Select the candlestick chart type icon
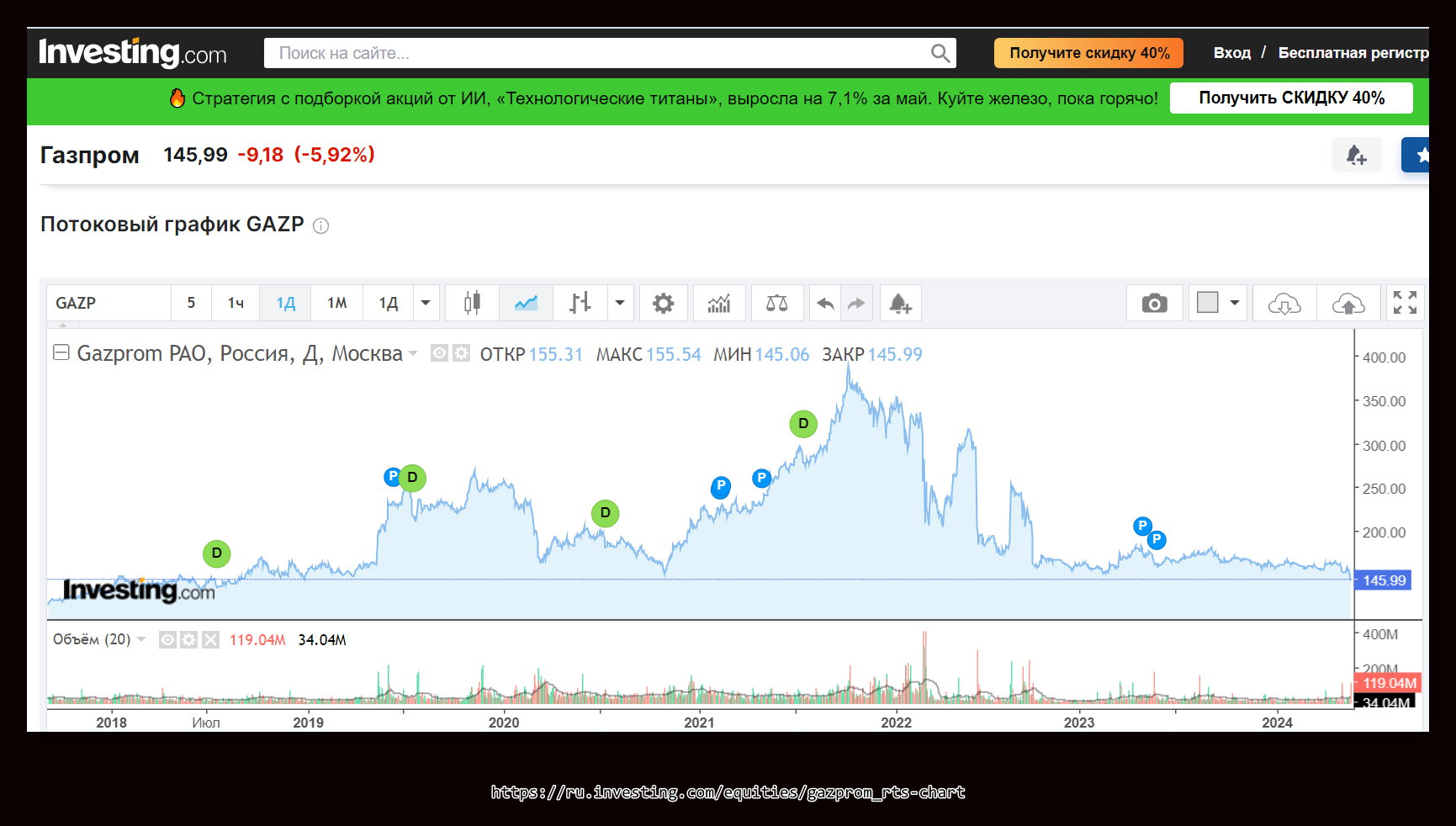This screenshot has width=1456, height=826. coord(472,303)
